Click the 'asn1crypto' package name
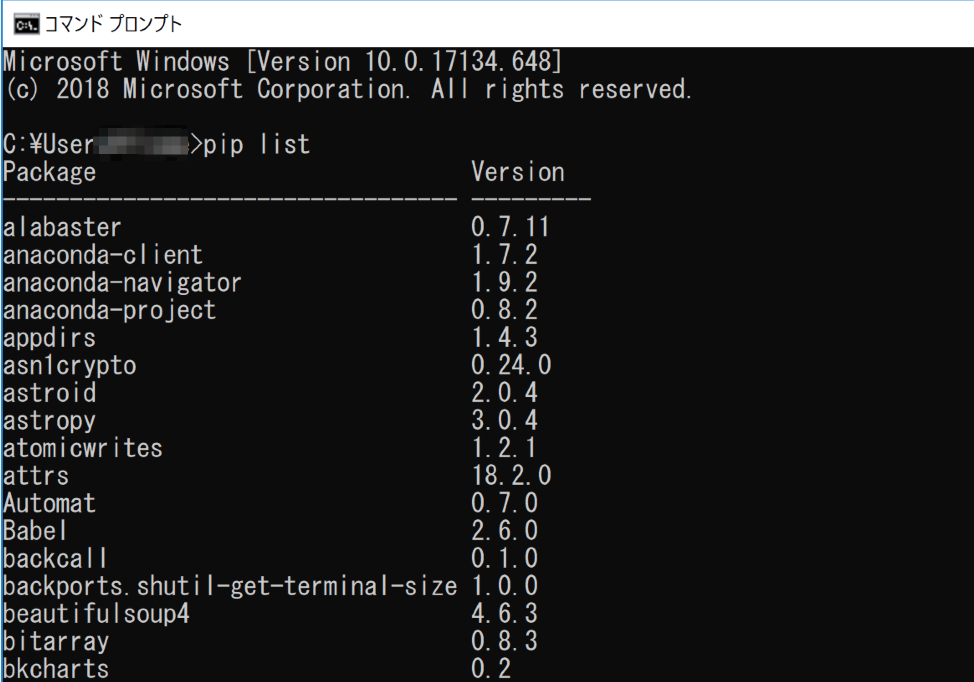The image size is (974, 682). pos(70,365)
